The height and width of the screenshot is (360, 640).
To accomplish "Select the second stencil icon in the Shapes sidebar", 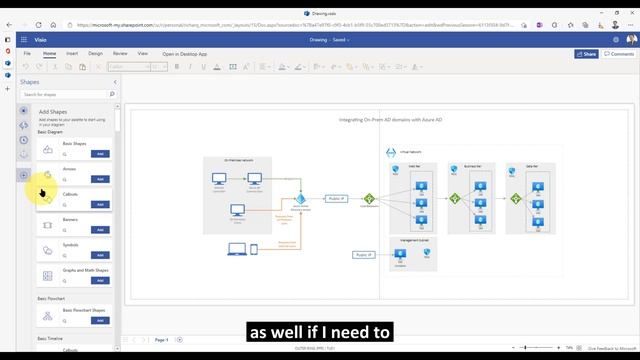I will [24, 125].
